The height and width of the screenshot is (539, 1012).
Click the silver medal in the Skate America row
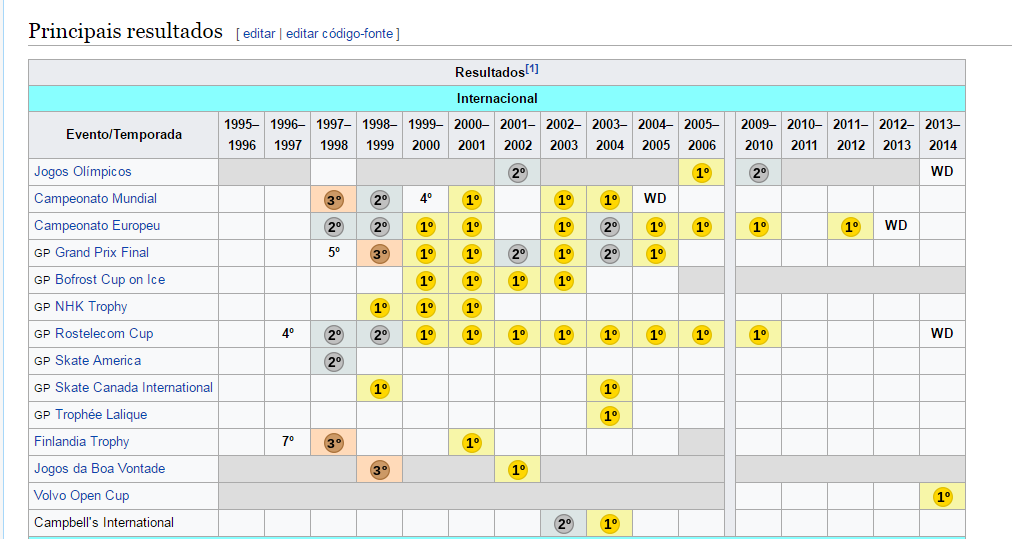pyautogui.click(x=334, y=361)
